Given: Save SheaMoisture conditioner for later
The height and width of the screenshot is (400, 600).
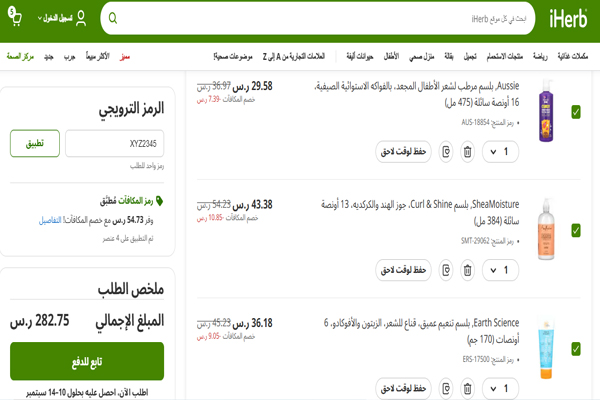Looking at the screenshot, I should 403,270.
